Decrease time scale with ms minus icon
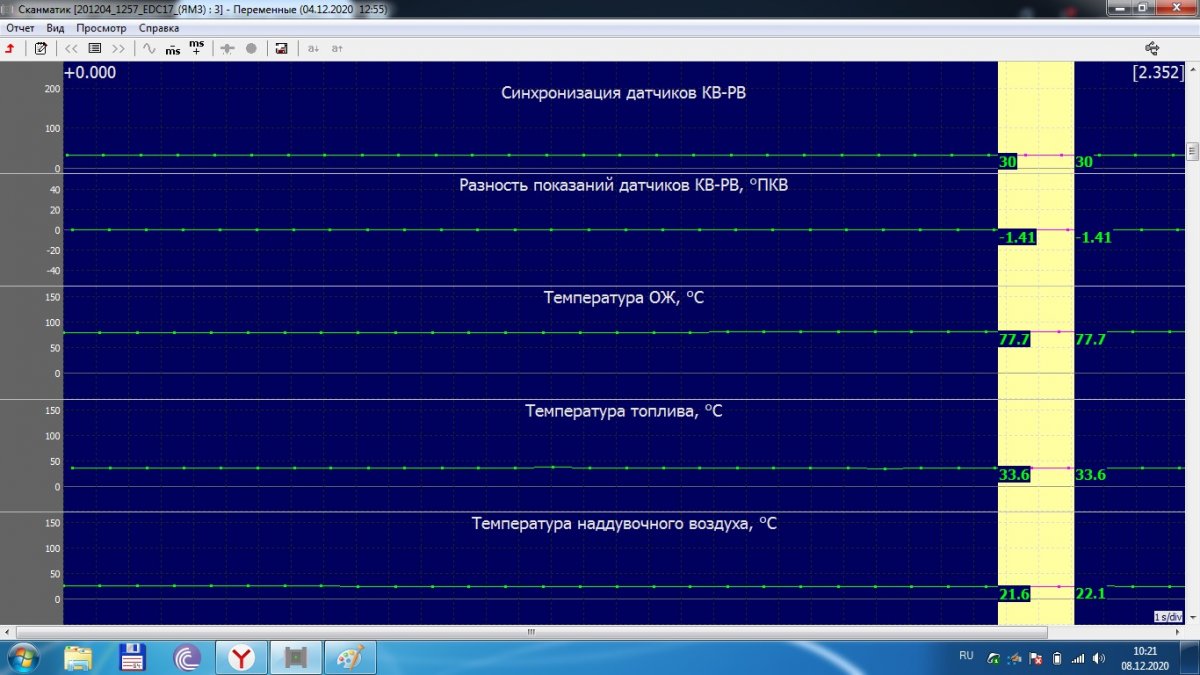 [x=173, y=48]
